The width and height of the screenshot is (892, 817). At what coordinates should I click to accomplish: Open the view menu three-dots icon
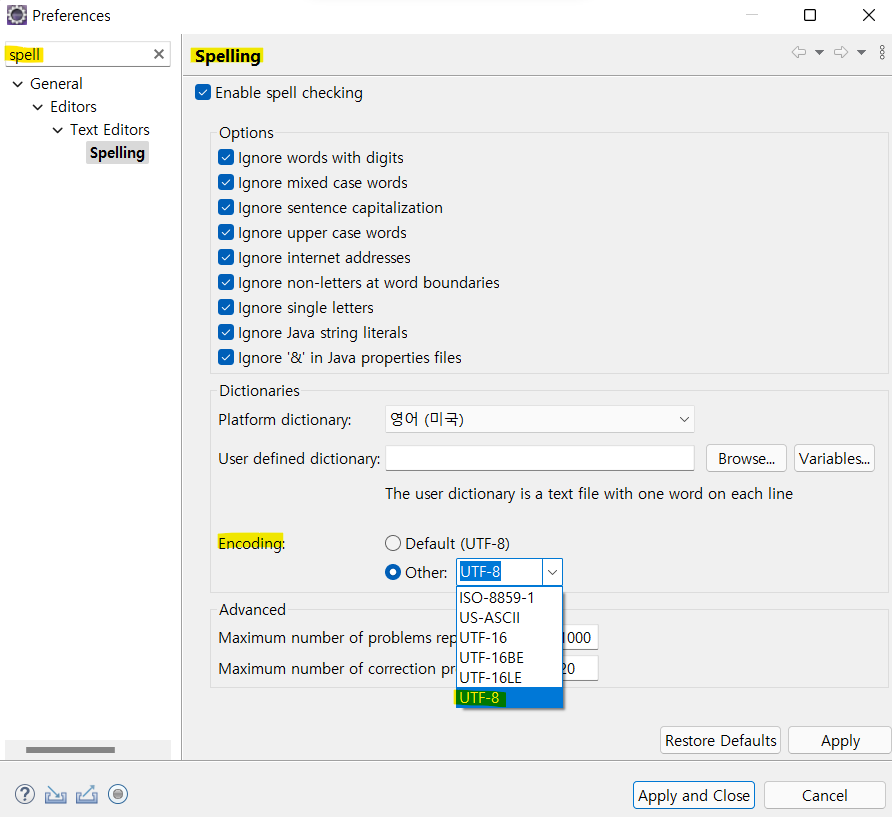(x=882, y=52)
